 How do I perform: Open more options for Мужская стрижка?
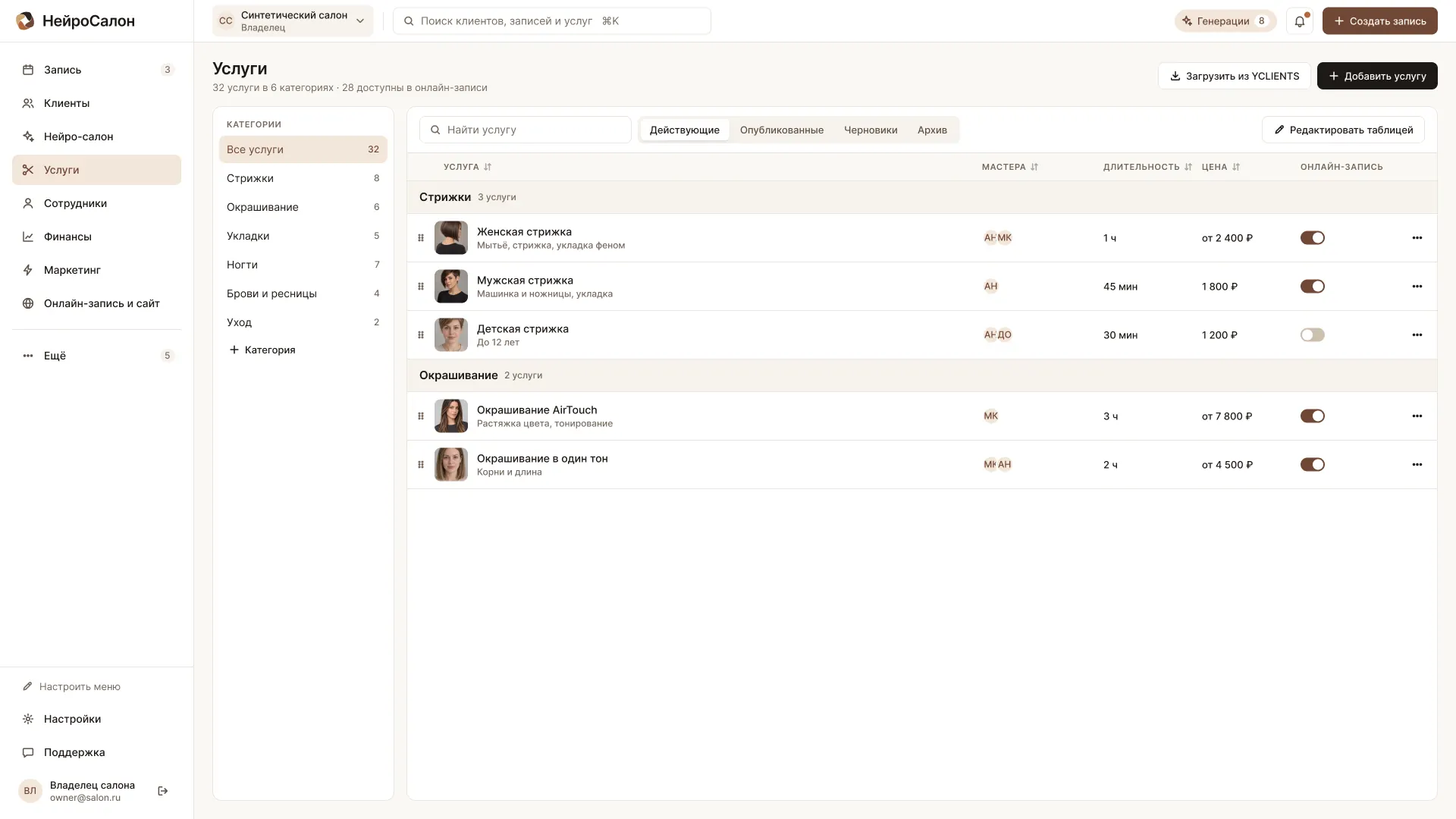(x=1417, y=287)
